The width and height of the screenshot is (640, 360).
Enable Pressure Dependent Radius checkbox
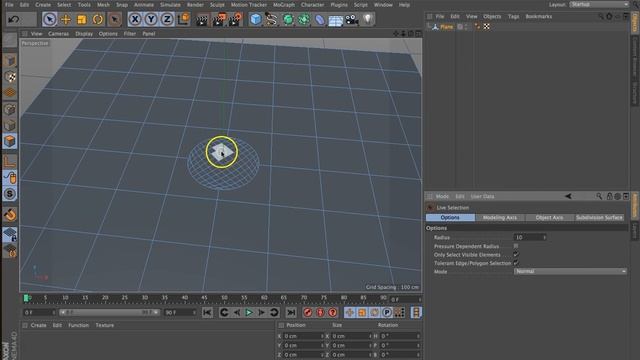(516, 246)
